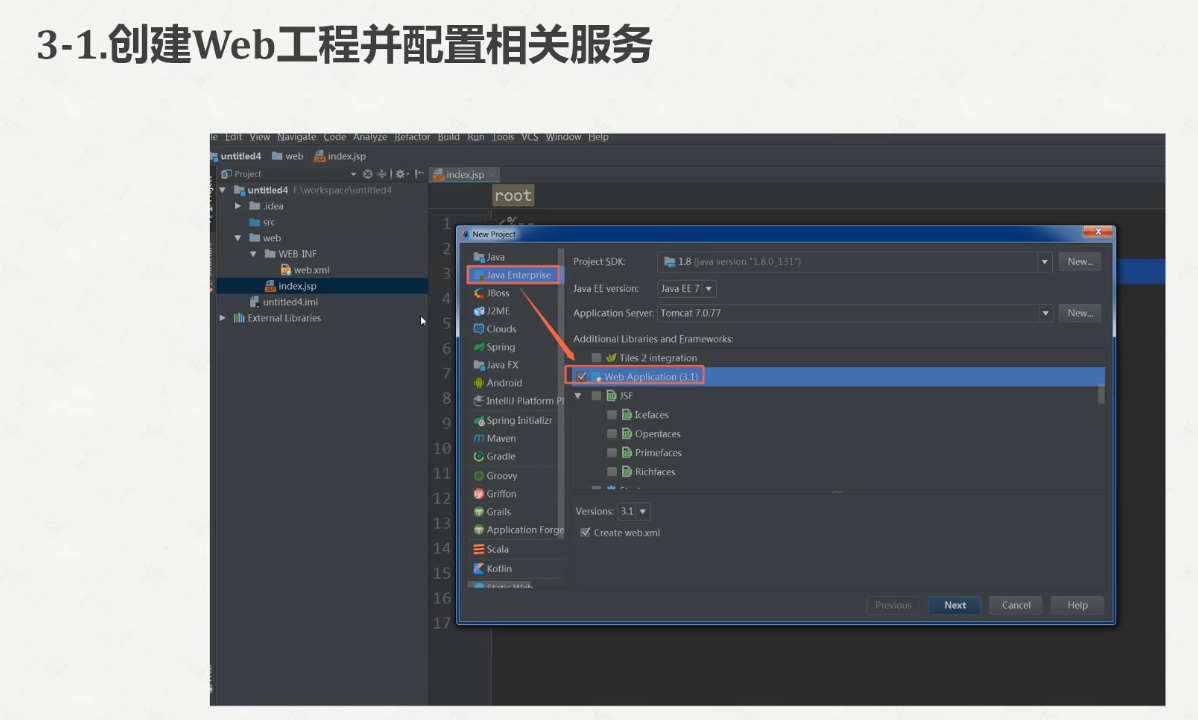This screenshot has height=720, width=1198.
Task: Collapse the WEB-INF folder node
Action: (253, 254)
